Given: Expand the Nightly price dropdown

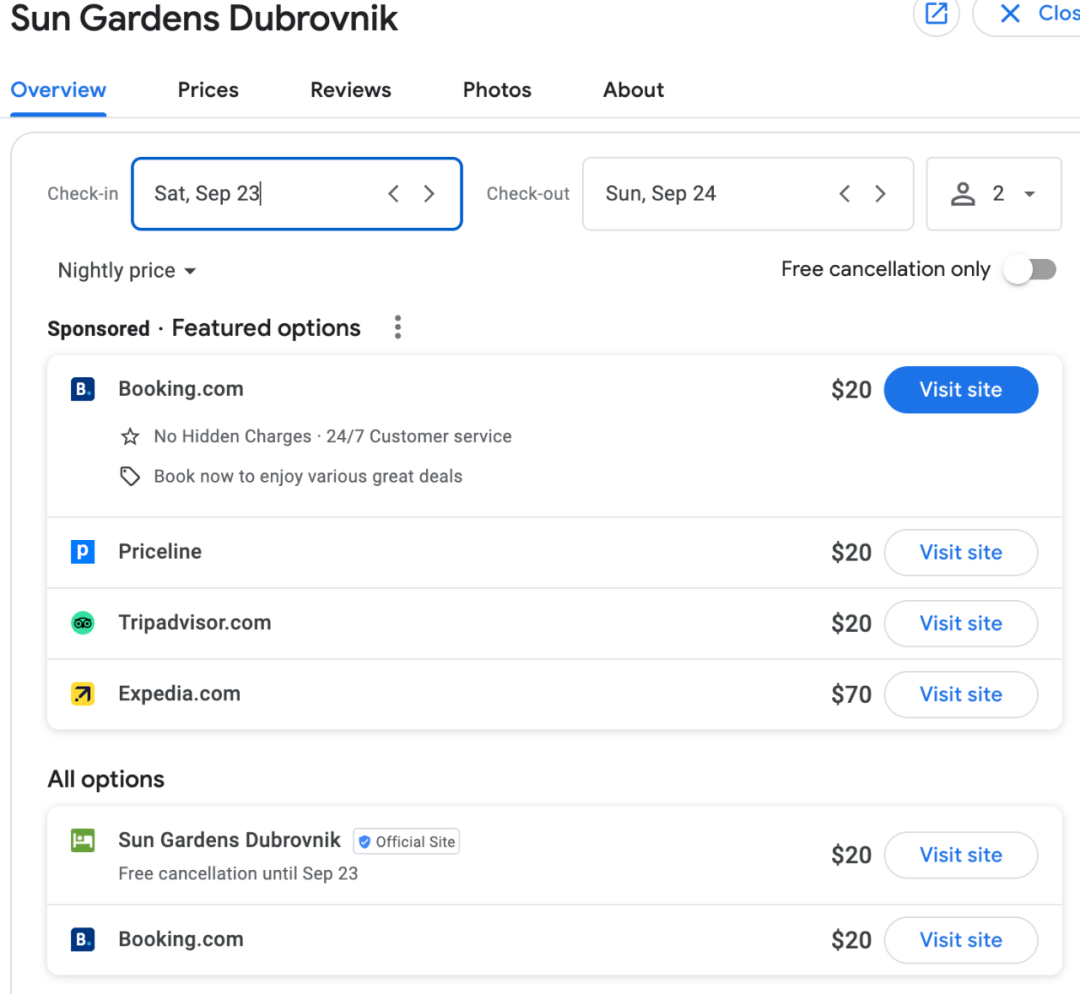Looking at the screenshot, I should coord(127,271).
